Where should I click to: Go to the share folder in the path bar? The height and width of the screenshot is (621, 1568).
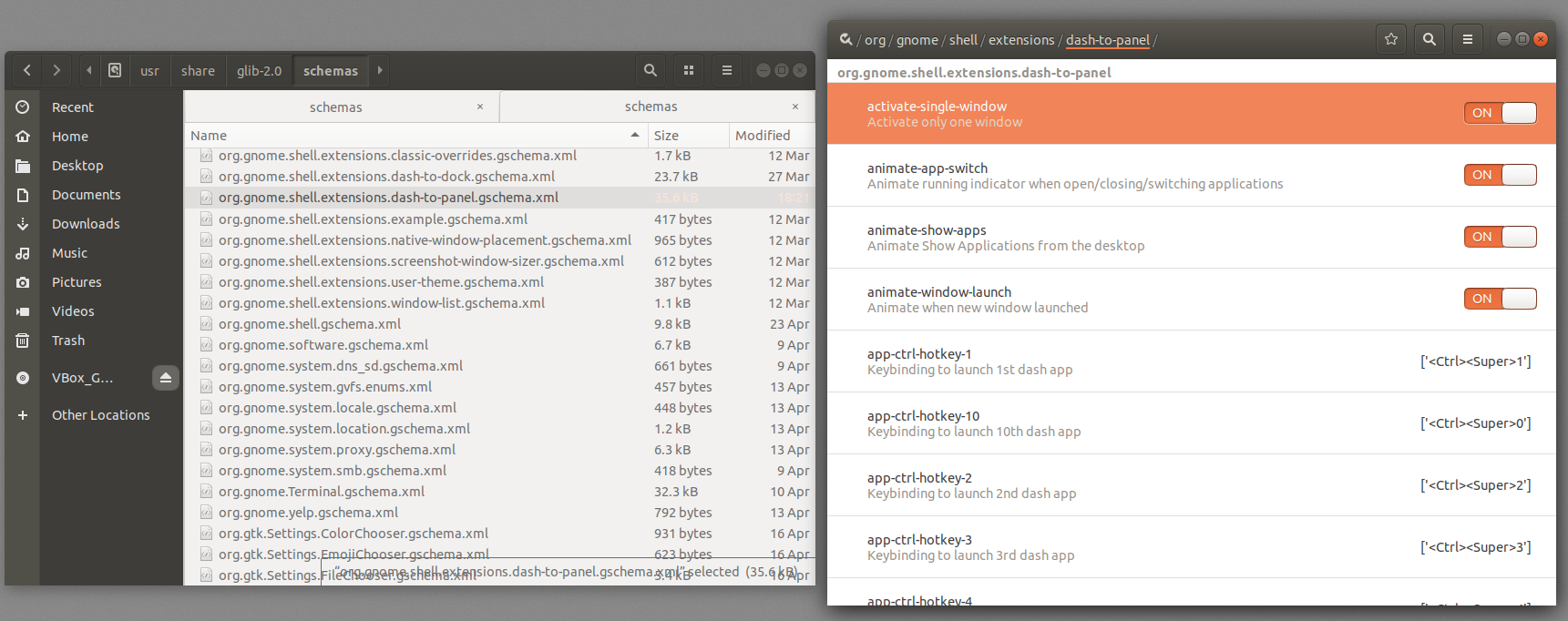click(198, 70)
